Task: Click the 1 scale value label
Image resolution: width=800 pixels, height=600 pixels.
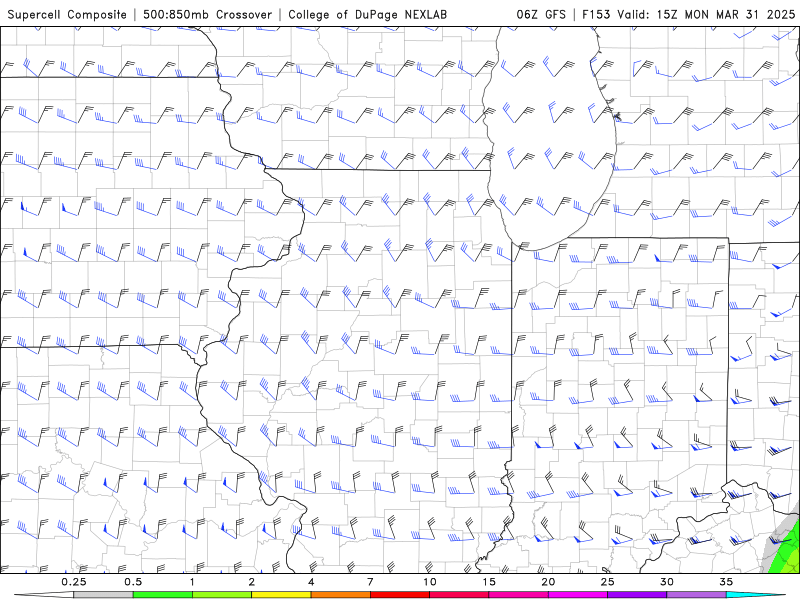Action: click(192, 582)
